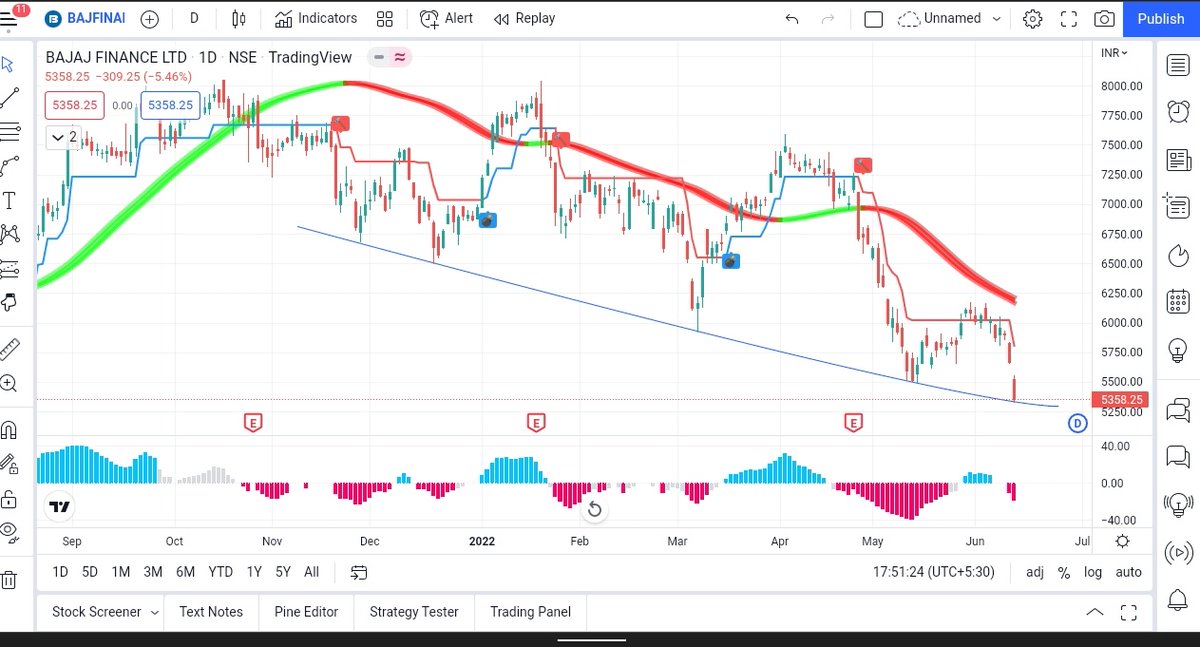Expand bottom panel with up chevron
Screen dimensions: 1200x647
pos(1095,612)
